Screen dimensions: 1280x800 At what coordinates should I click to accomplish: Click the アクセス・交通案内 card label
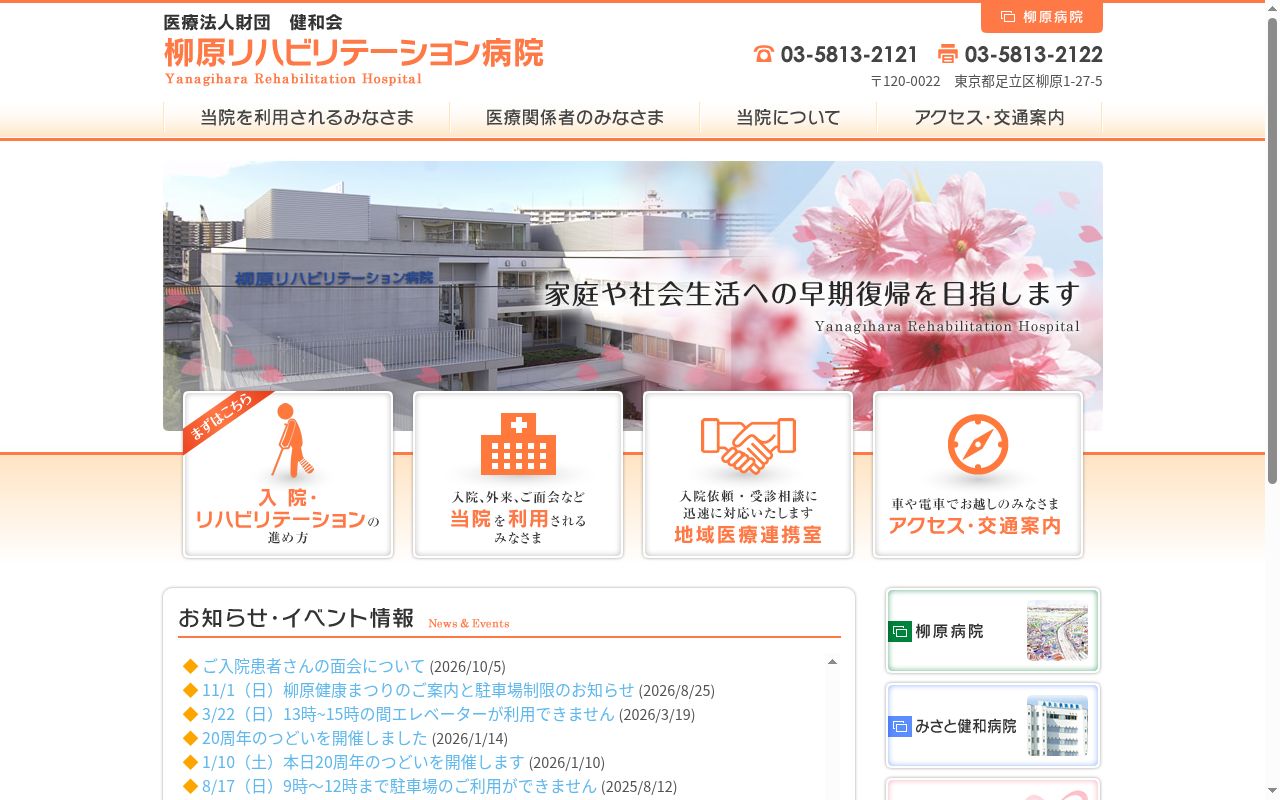(x=975, y=526)
